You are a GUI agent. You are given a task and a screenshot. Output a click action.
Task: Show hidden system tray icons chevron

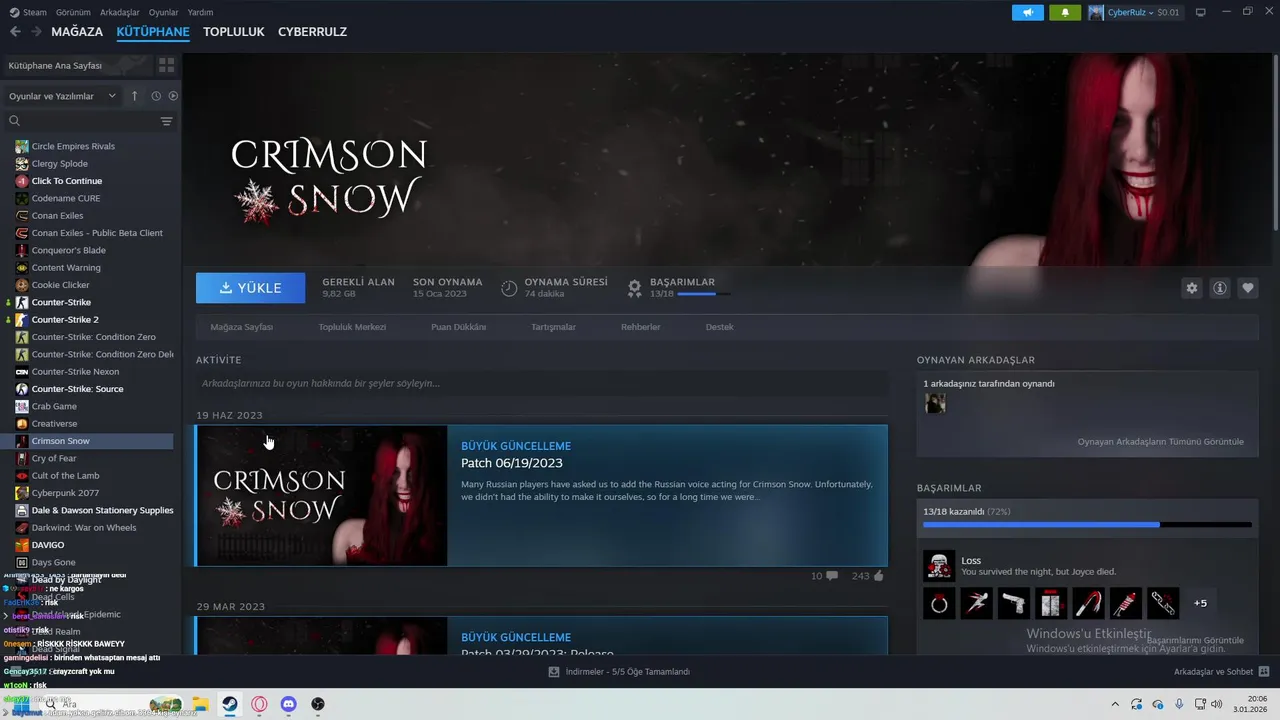point(1115,704)
